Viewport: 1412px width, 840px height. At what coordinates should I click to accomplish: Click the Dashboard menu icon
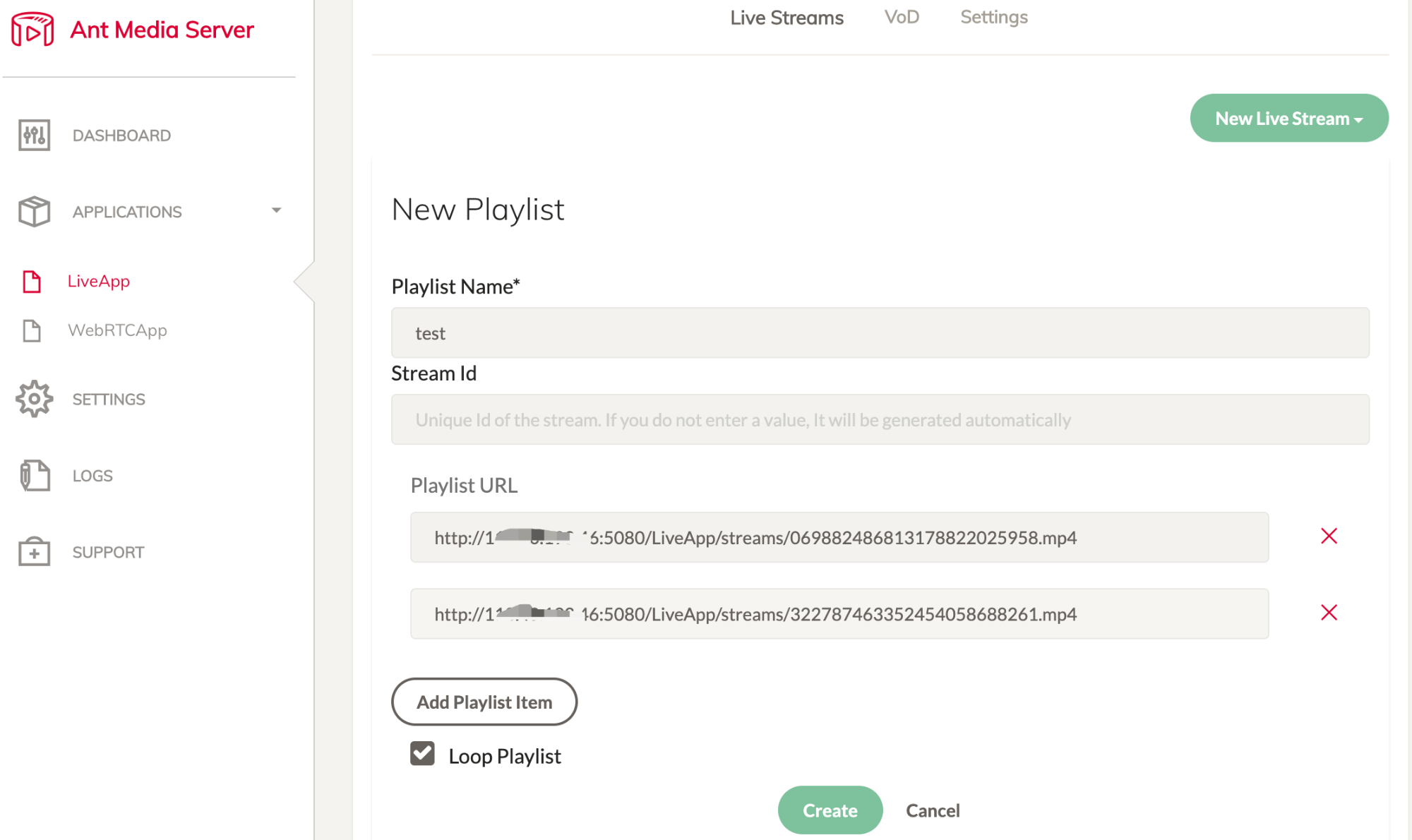click(x=34, y=135)
